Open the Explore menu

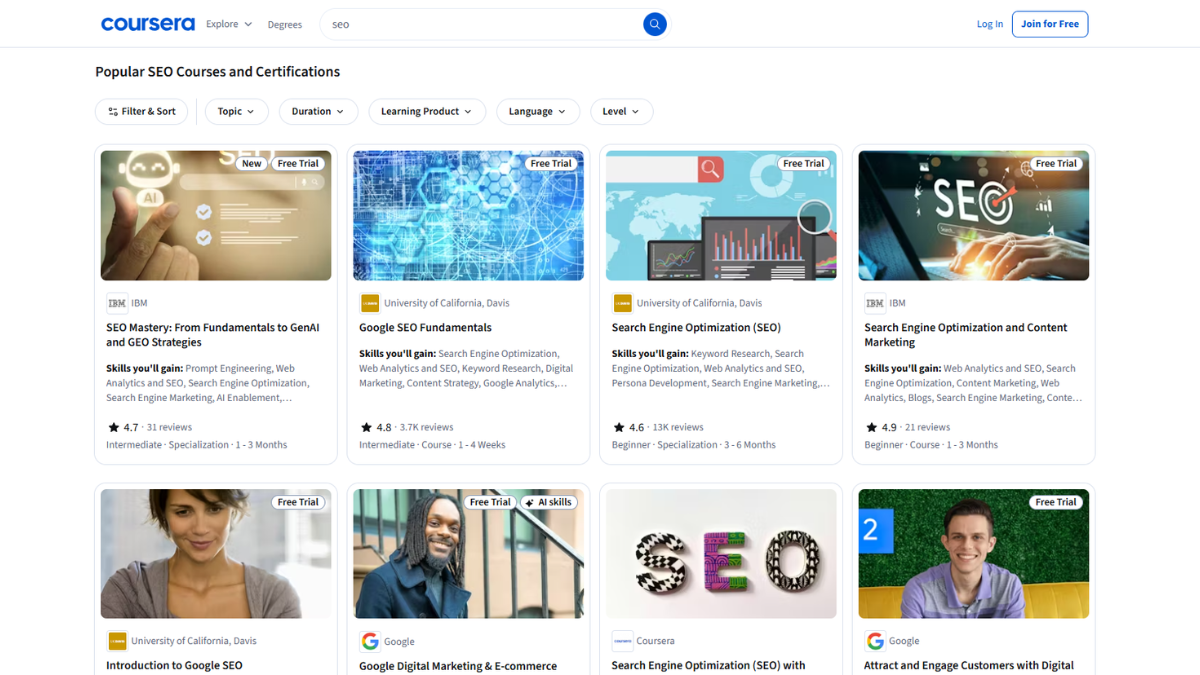228,23
